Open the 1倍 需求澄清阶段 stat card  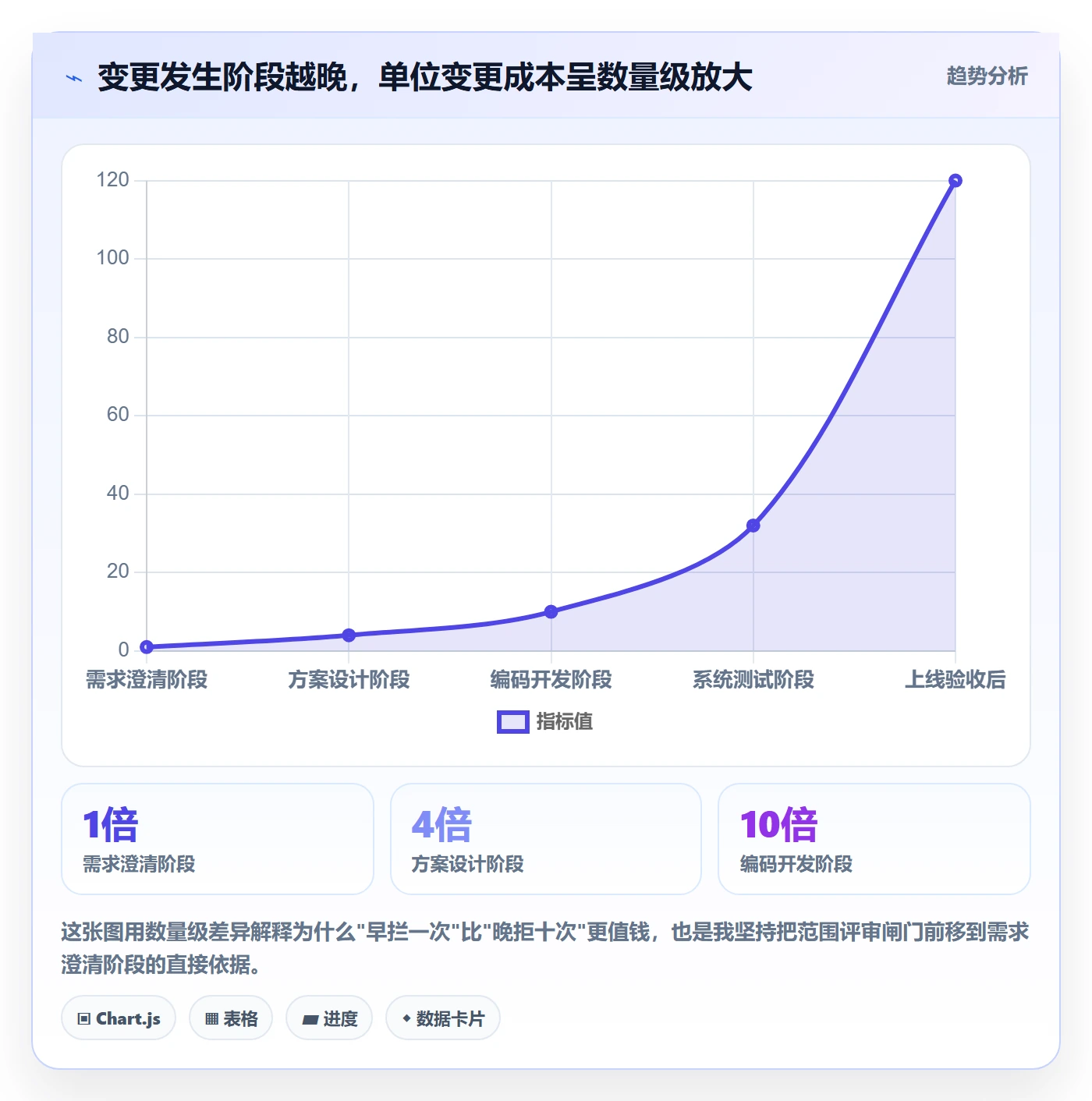pos(218,839)
